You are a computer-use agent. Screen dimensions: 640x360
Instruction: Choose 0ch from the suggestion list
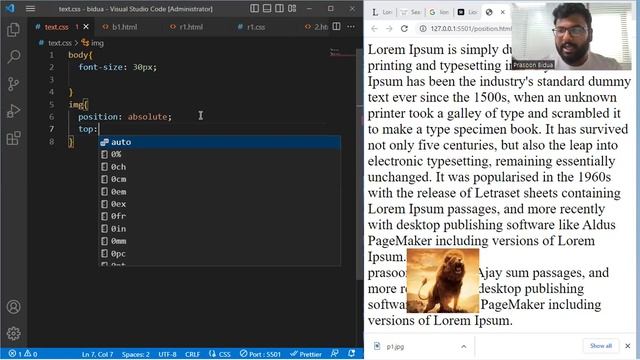click(x=220, y=167)
